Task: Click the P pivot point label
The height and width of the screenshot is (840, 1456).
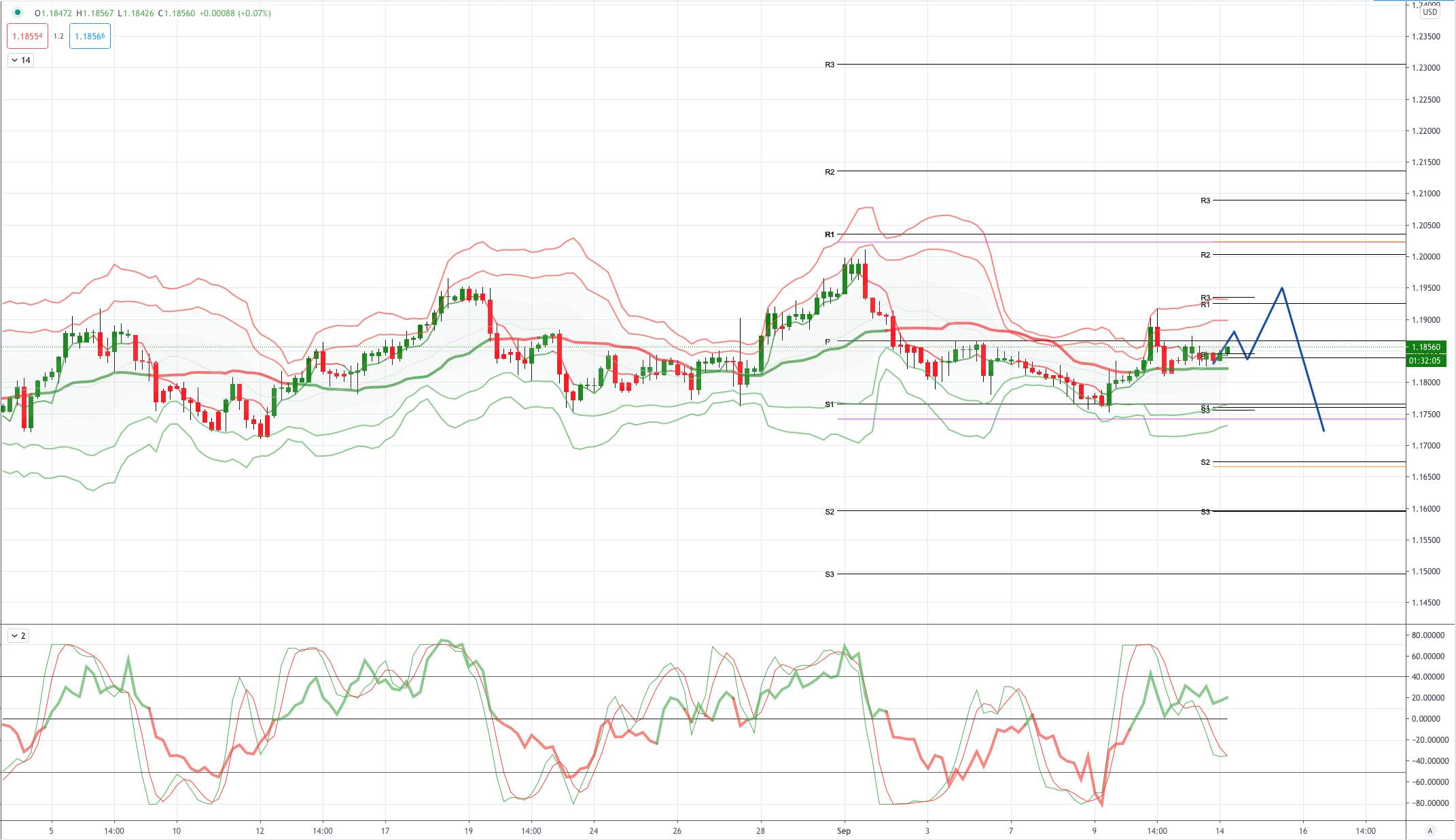Action: point(828,342)
